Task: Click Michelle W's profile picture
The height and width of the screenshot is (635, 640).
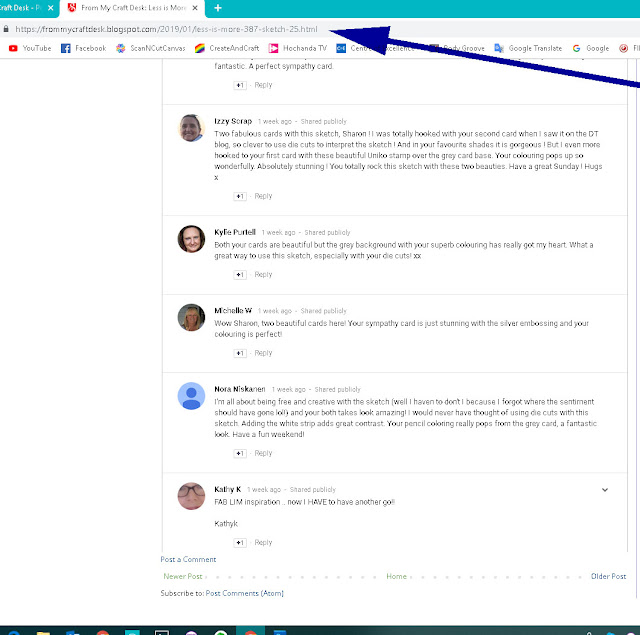Action: coord(191,317)
